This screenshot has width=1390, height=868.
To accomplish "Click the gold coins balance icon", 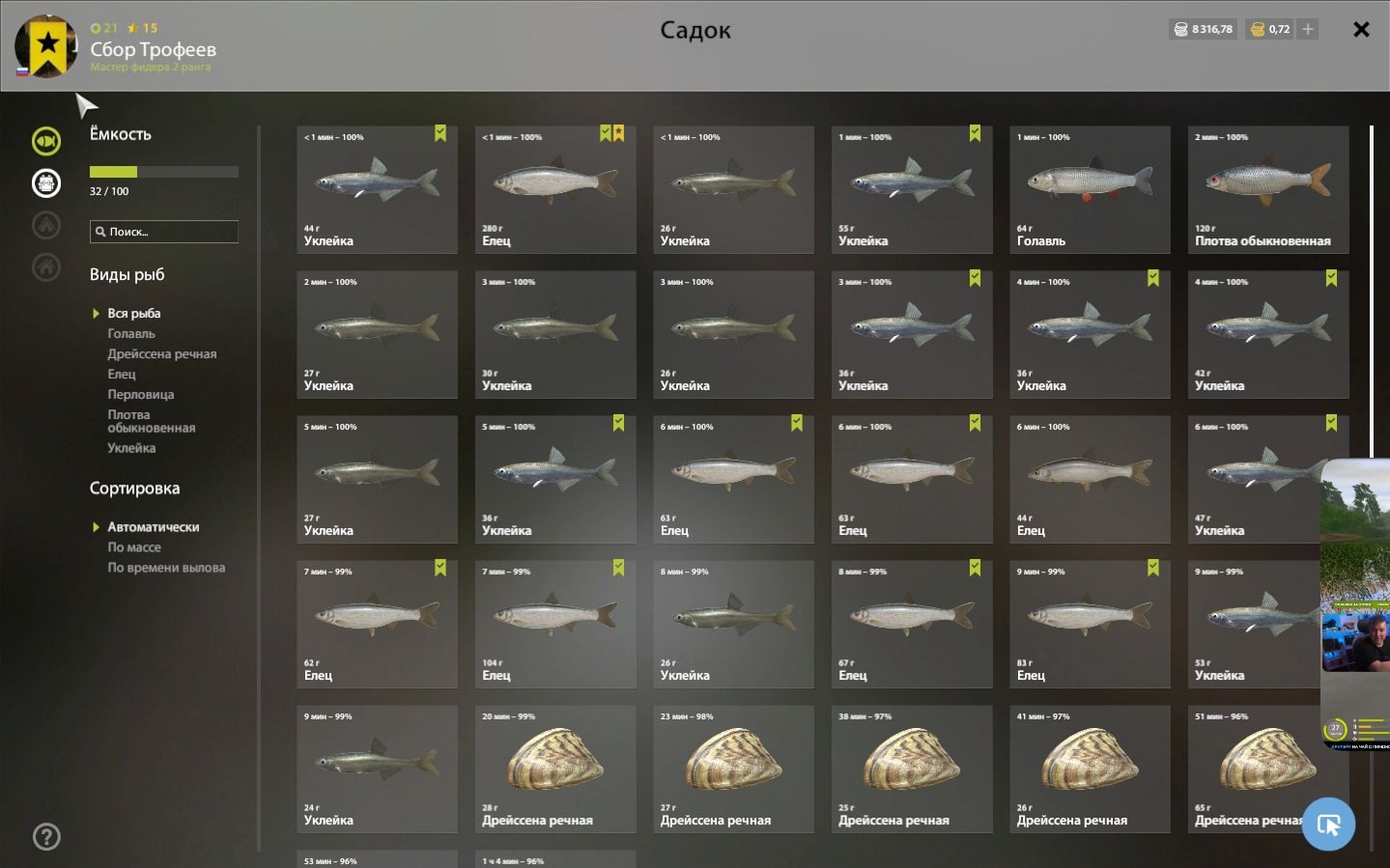I will [1257, 29].
